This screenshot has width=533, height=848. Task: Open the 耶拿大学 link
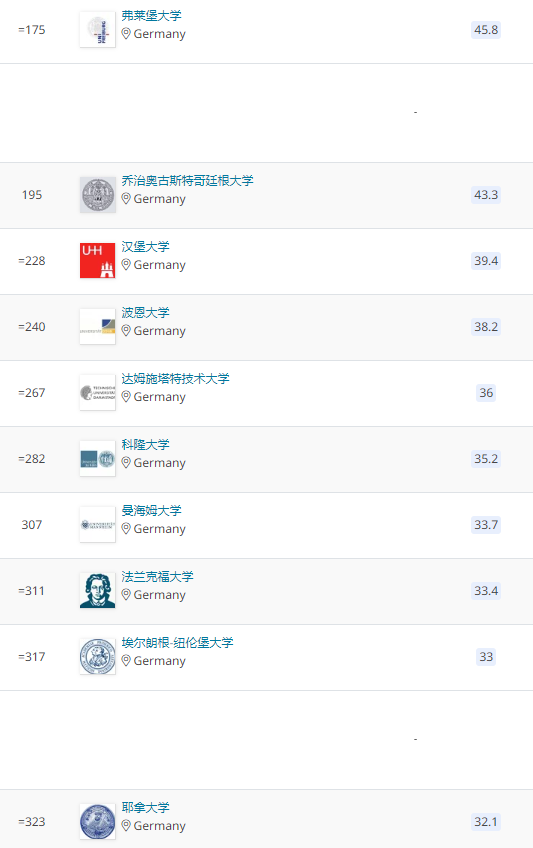pyautogui.click(x=145, y=807)
